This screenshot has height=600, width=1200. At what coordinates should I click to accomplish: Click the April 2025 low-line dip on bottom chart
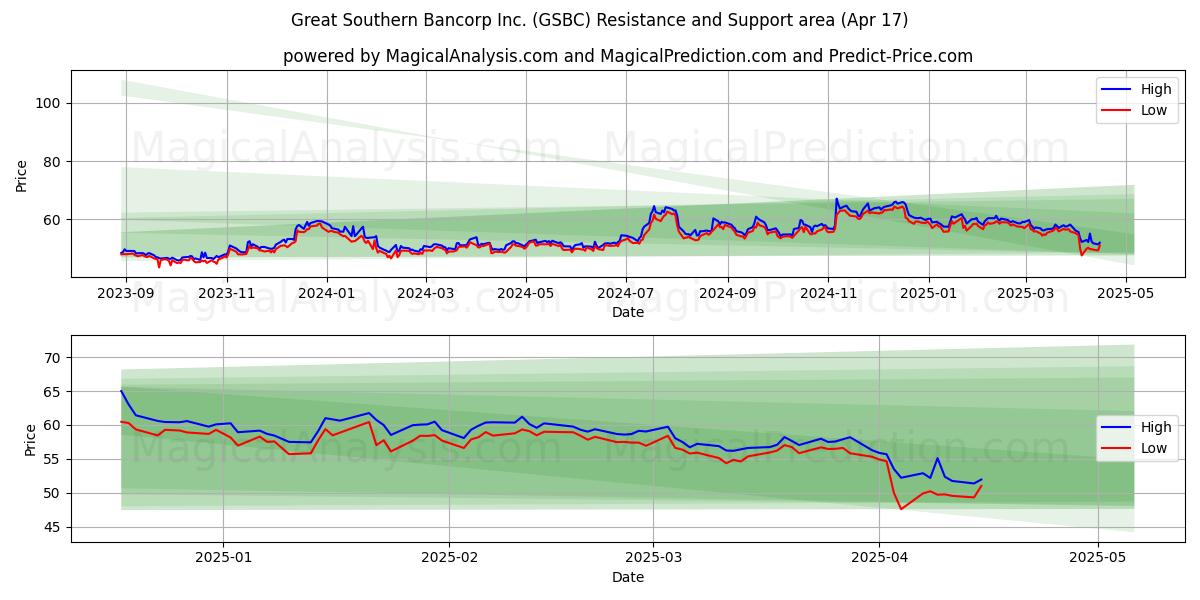click(901, 508)
